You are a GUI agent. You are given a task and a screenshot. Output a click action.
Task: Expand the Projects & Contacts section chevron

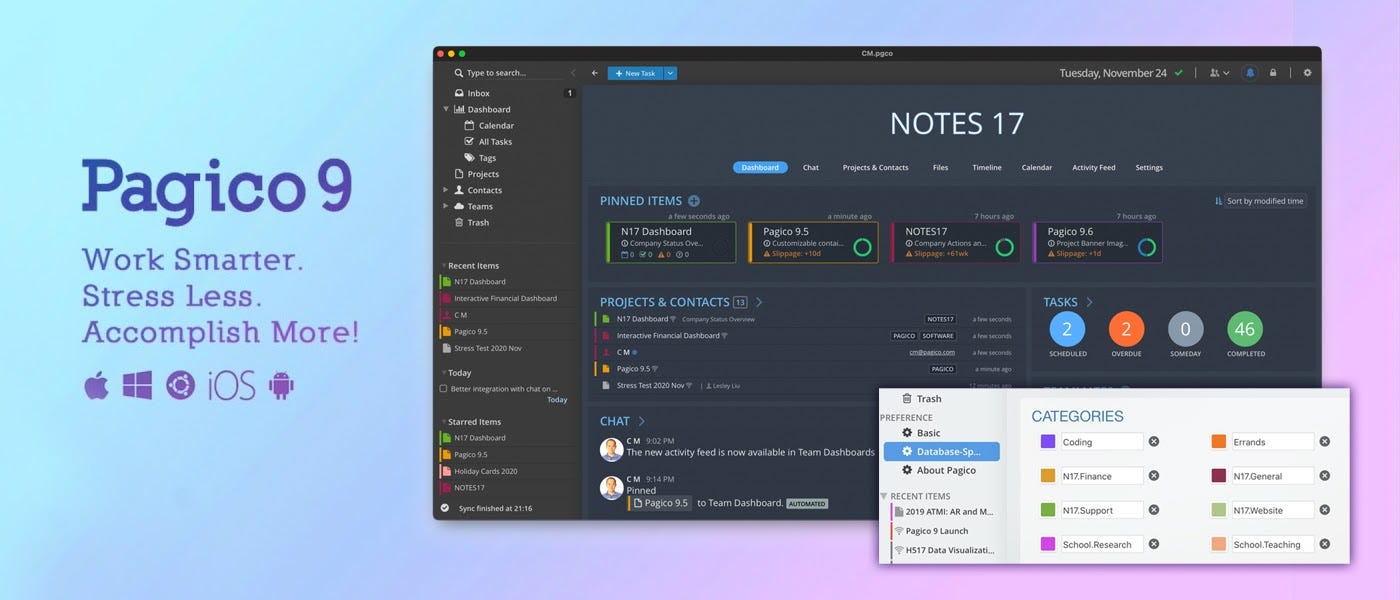click(759, 302)
